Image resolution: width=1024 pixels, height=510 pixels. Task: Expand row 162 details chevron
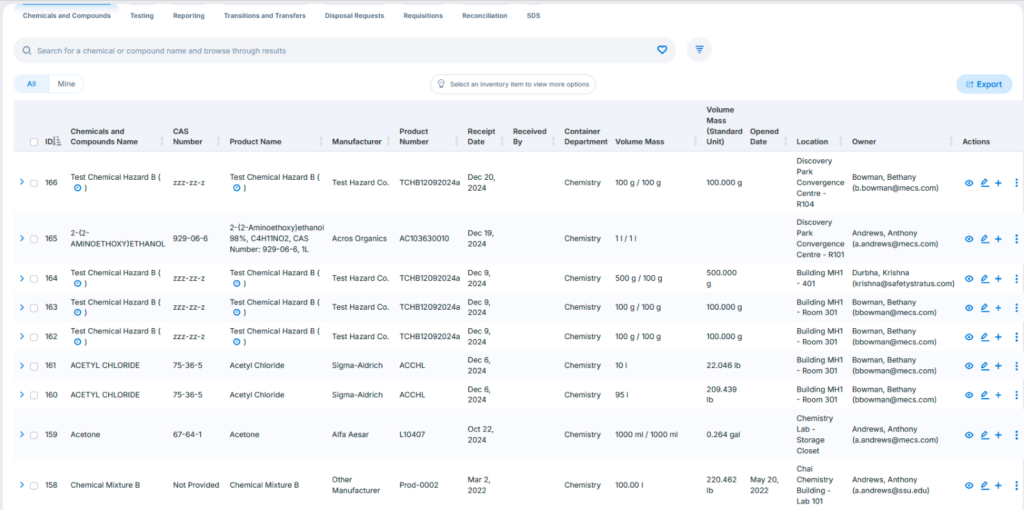[22, 336]
